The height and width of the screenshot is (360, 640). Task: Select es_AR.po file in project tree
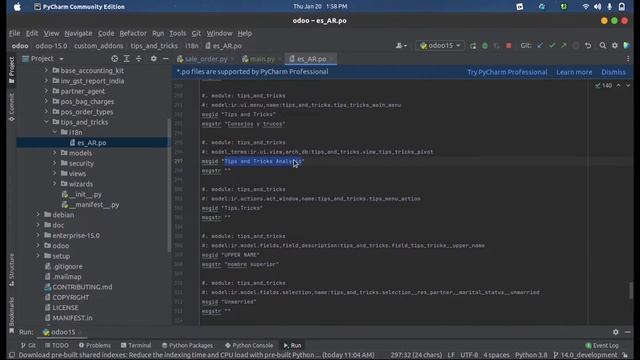pos(91,142)
